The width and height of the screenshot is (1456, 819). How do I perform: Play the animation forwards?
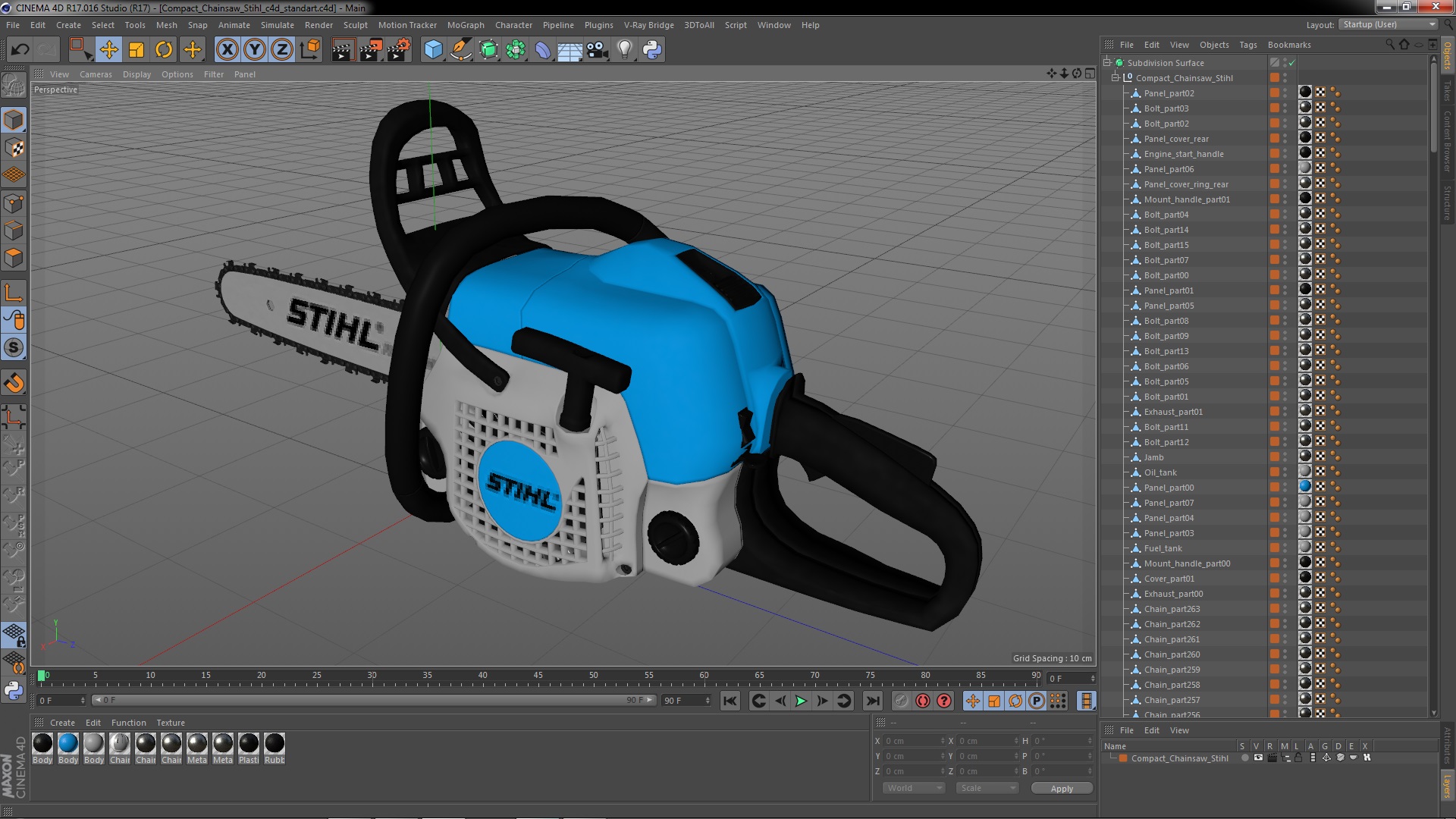[x=801, y=701]
